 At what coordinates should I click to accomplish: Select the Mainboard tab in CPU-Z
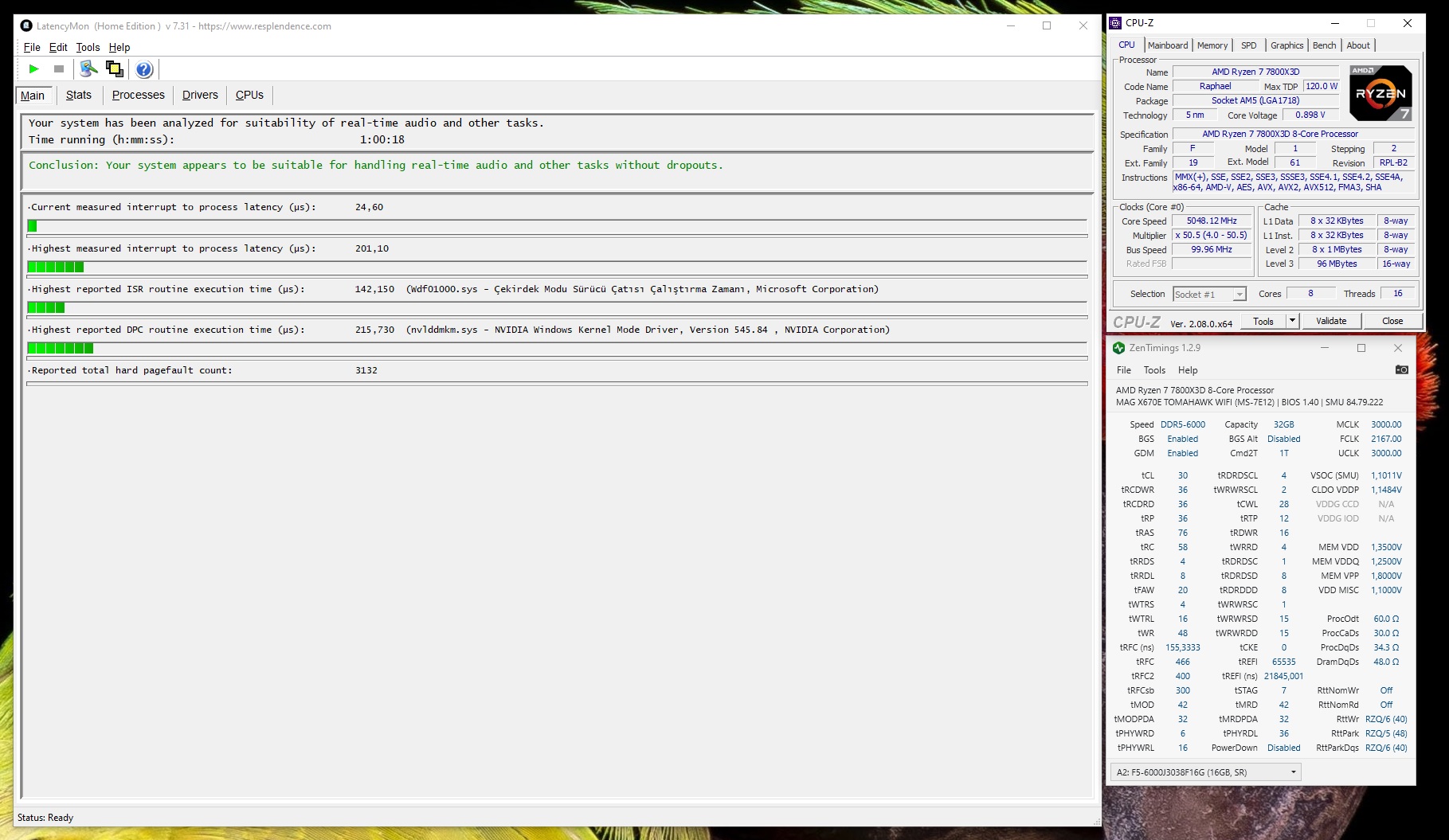click(1168, 45)
